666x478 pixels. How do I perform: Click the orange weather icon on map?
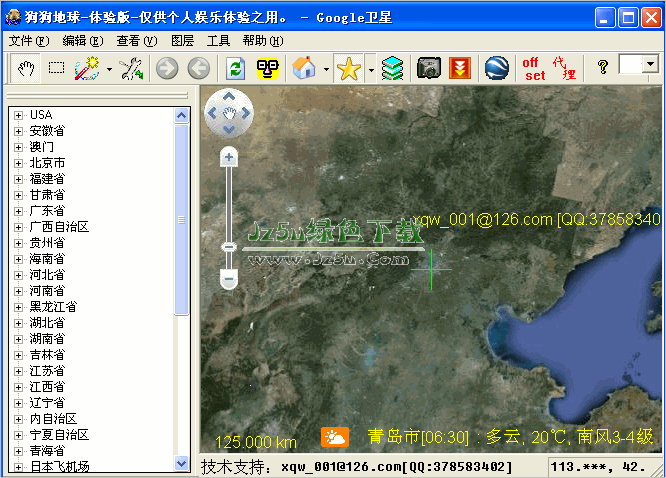click(x=335, y=437)
